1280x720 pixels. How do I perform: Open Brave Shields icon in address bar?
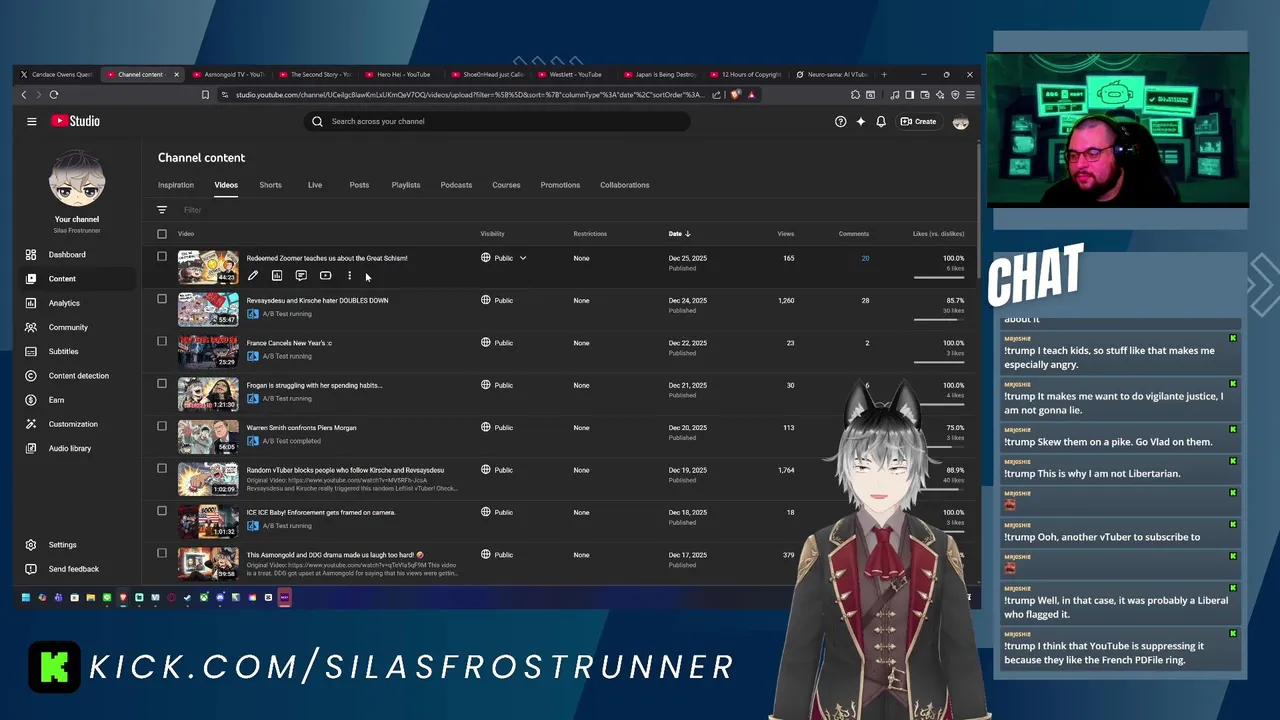coord(736,95)
